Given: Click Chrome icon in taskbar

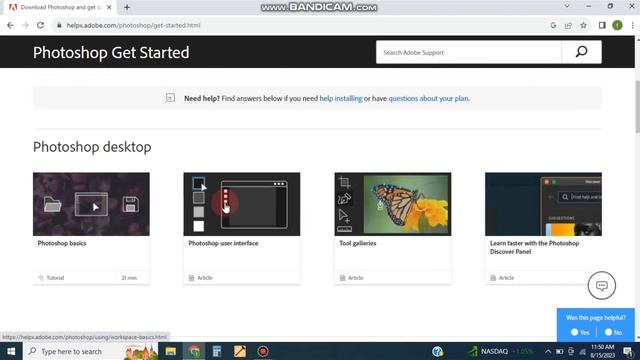Looking at the screenshot, I should click(x=194, y=351).
